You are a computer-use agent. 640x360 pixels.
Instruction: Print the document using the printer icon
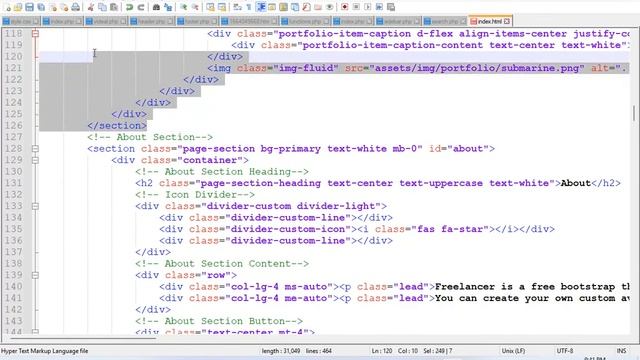coord(76,7)
